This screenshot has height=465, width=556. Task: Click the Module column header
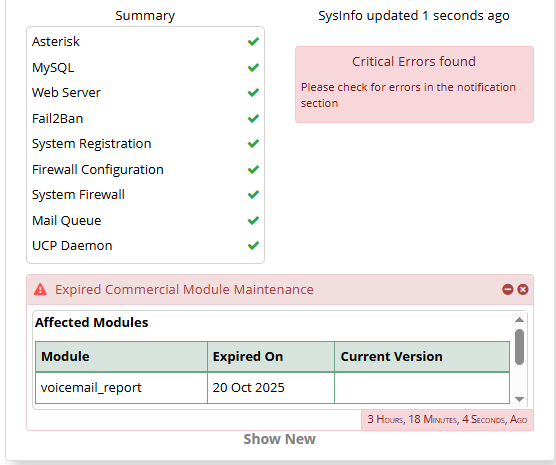click(x=121, y=356)
